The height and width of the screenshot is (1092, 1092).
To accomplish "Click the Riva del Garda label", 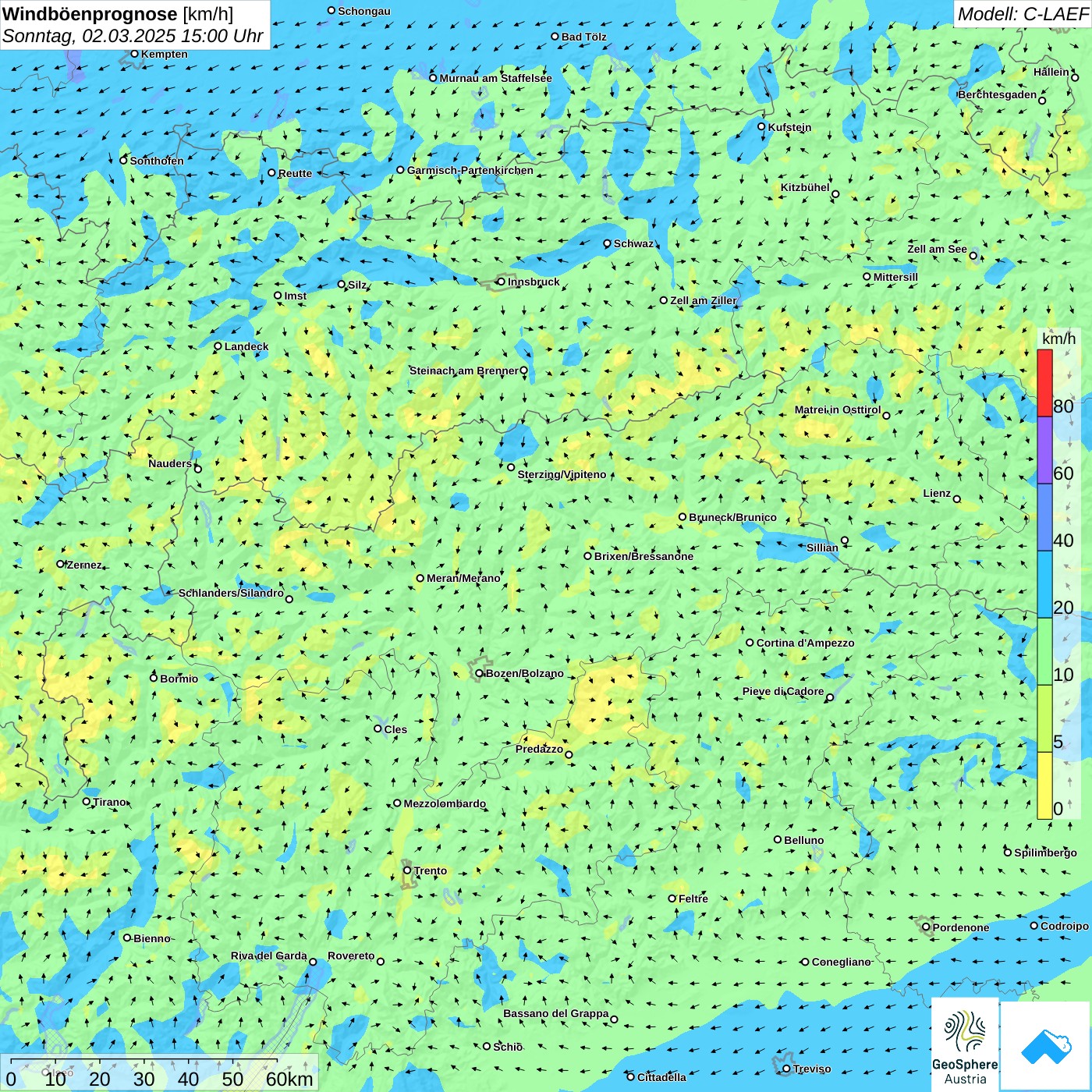I will pos(268,955).
